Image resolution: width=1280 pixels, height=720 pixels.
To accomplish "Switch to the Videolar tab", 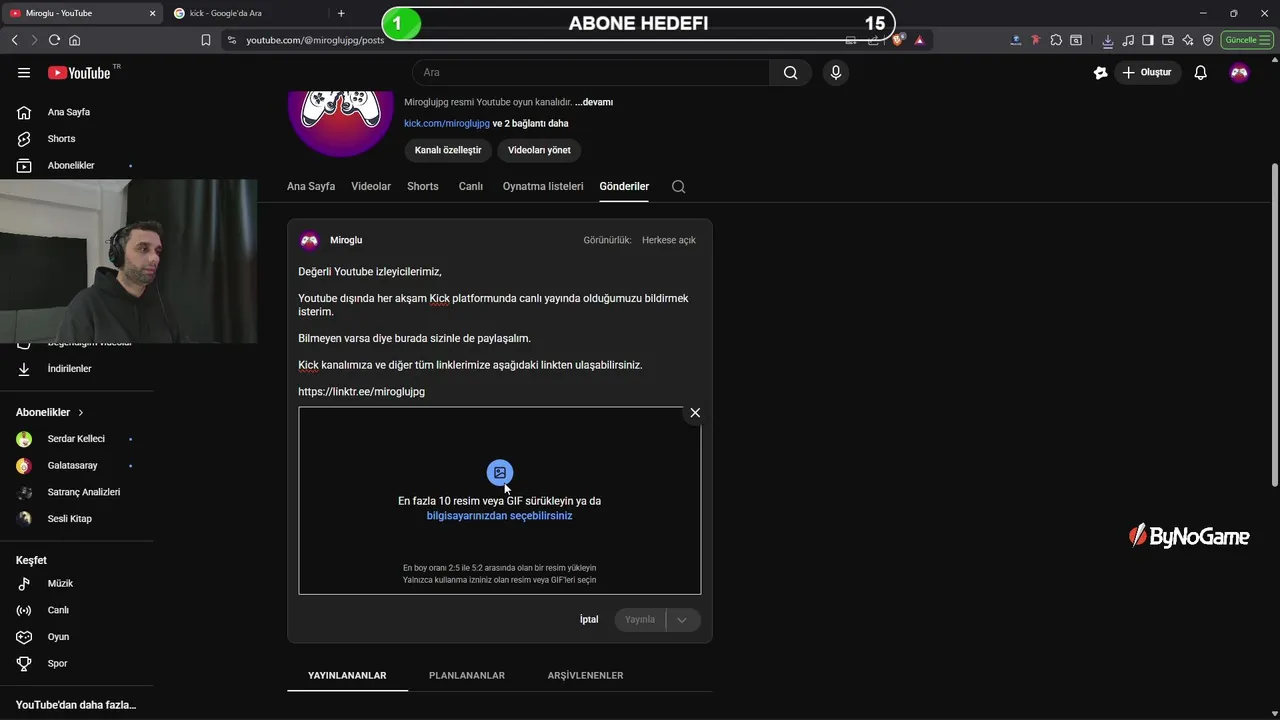I will (371, 186).
